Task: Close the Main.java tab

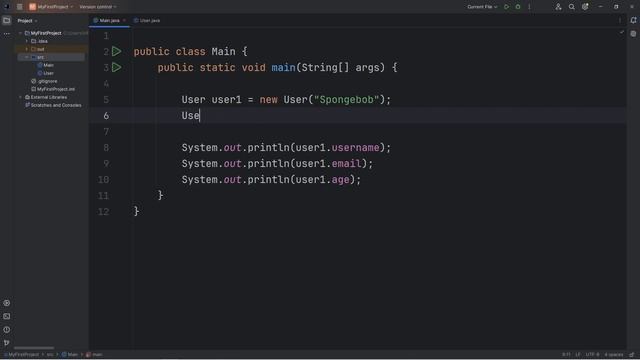Action: point(124,20)
